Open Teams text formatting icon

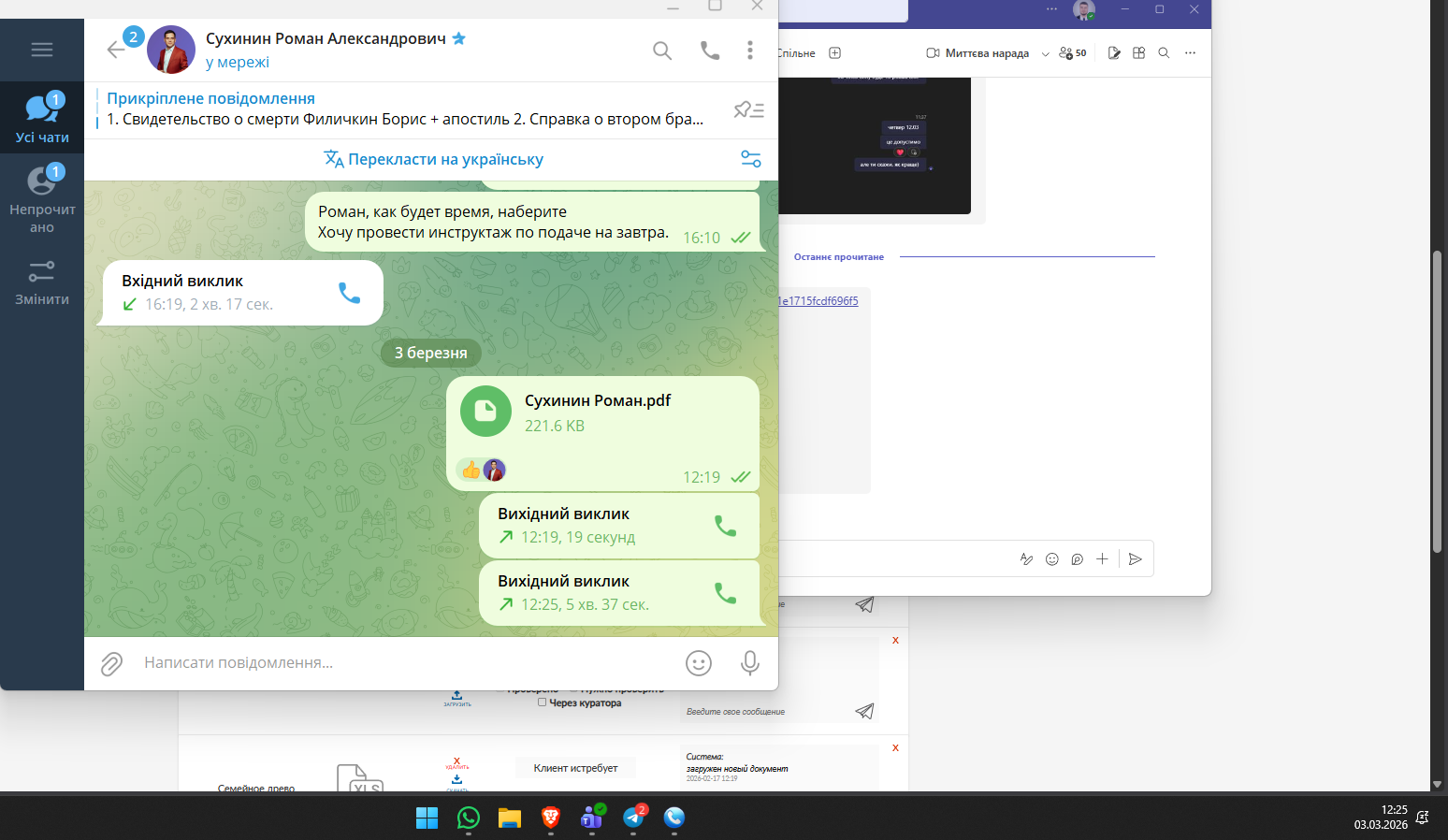(x=1026, y=559)
